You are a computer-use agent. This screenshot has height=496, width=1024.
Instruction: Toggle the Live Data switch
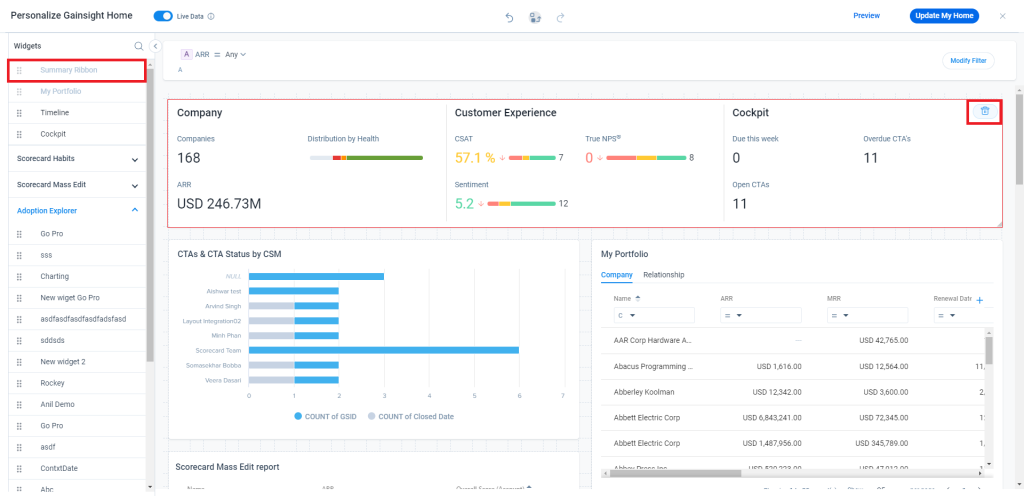point(163,16)
